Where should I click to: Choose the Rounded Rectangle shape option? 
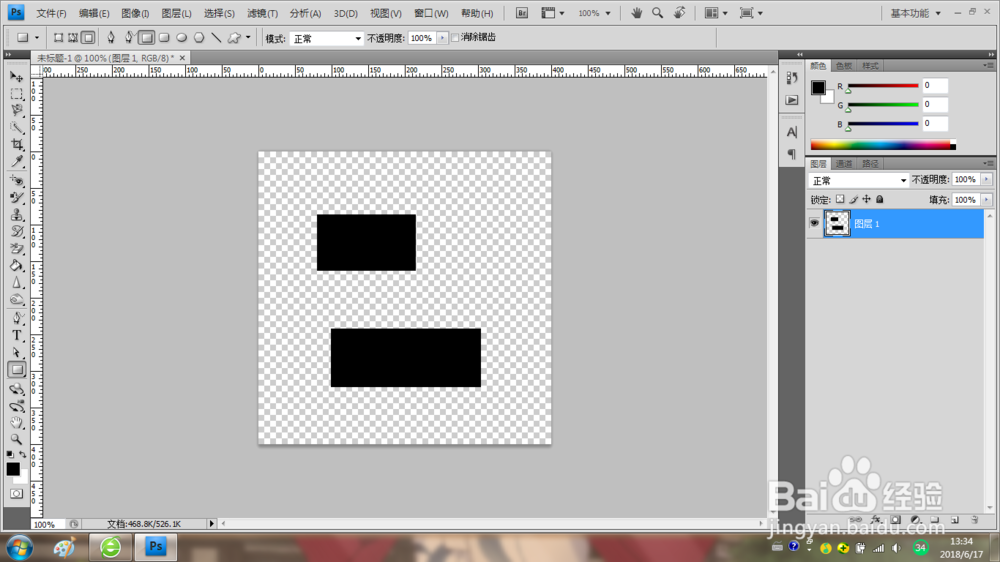pos(165,38)
